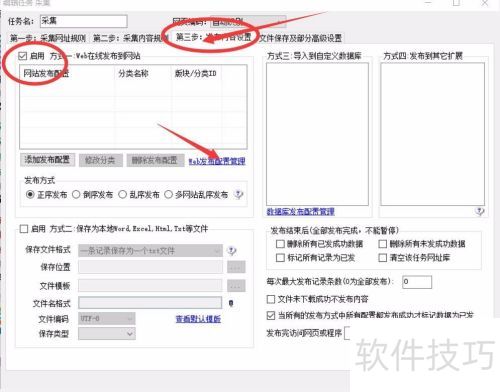
Task: Switch to 文件保存及部分高级设置 tab
Action: pos(301,38)
